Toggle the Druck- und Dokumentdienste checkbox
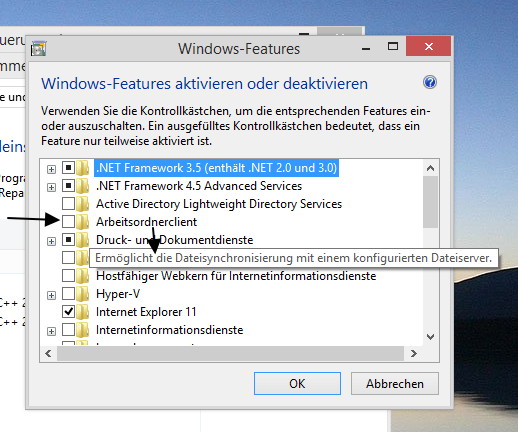 click(68, 239)
